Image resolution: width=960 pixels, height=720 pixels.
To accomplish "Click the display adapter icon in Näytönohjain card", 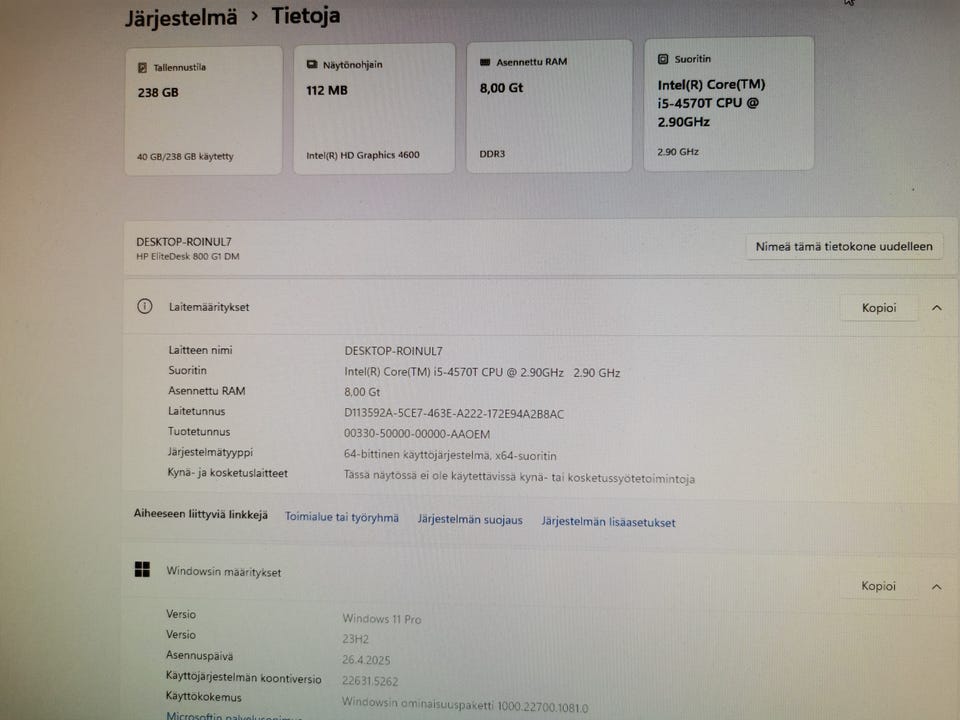I will coord(312,64).
